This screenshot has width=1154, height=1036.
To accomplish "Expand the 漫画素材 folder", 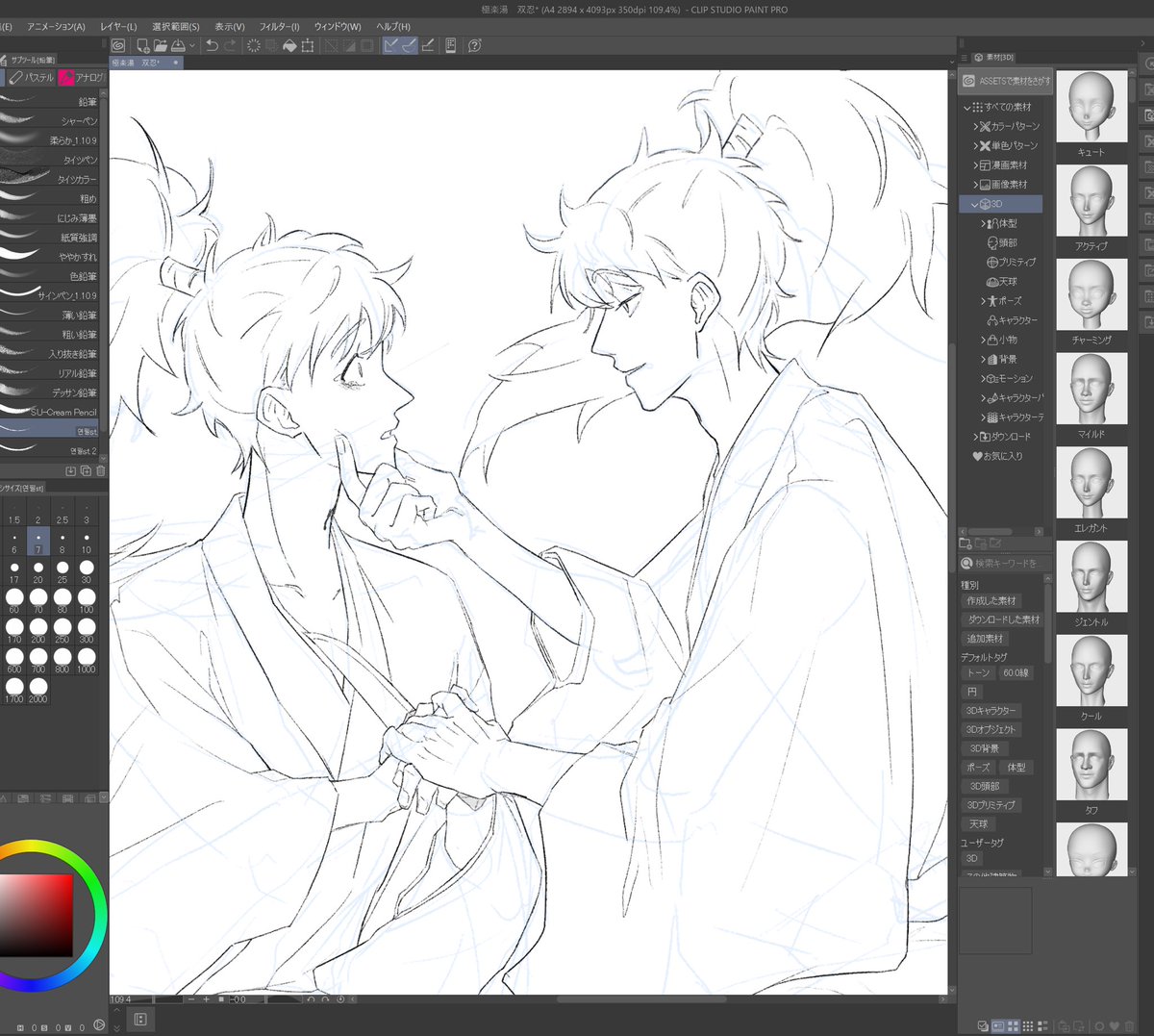I will click(x=975, y=165).
